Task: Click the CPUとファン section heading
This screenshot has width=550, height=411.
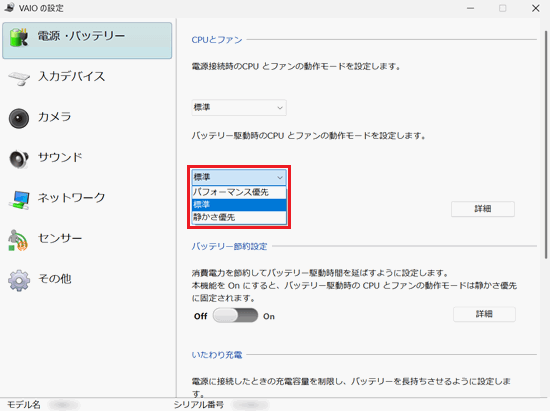Action: pyautogui.click(x=217, y=40)
